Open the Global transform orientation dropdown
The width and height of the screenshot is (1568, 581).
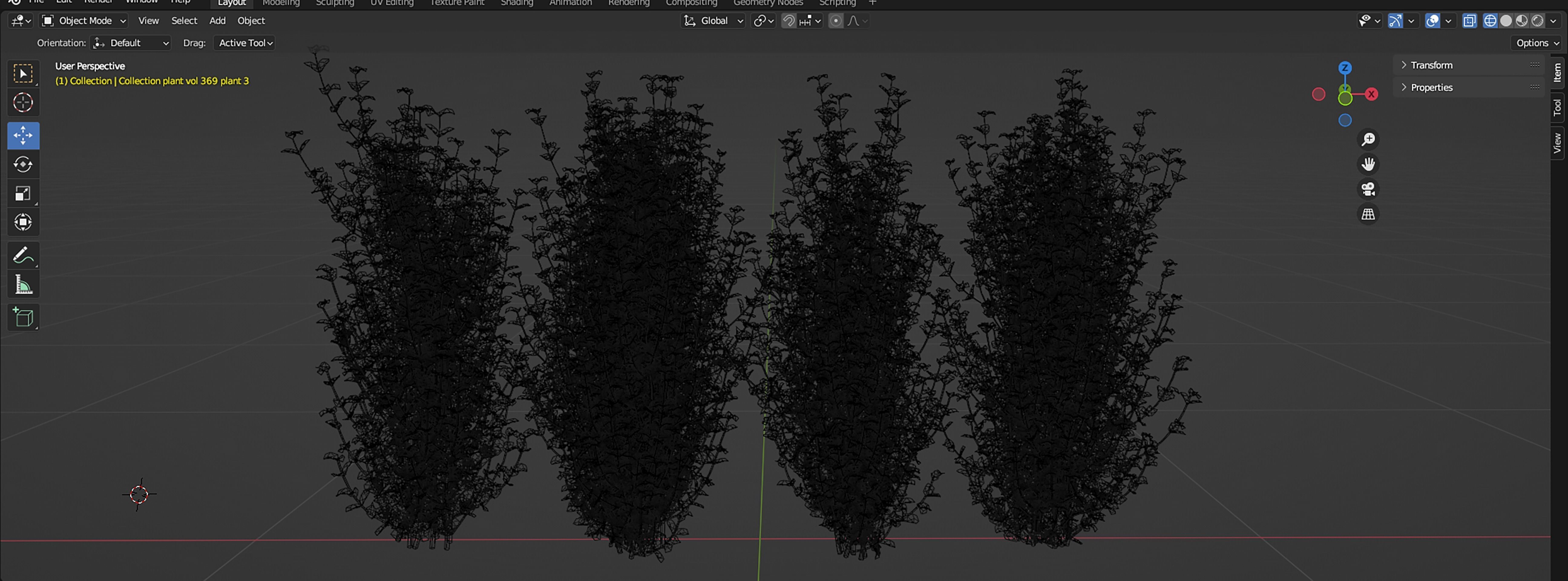(713, 21)
